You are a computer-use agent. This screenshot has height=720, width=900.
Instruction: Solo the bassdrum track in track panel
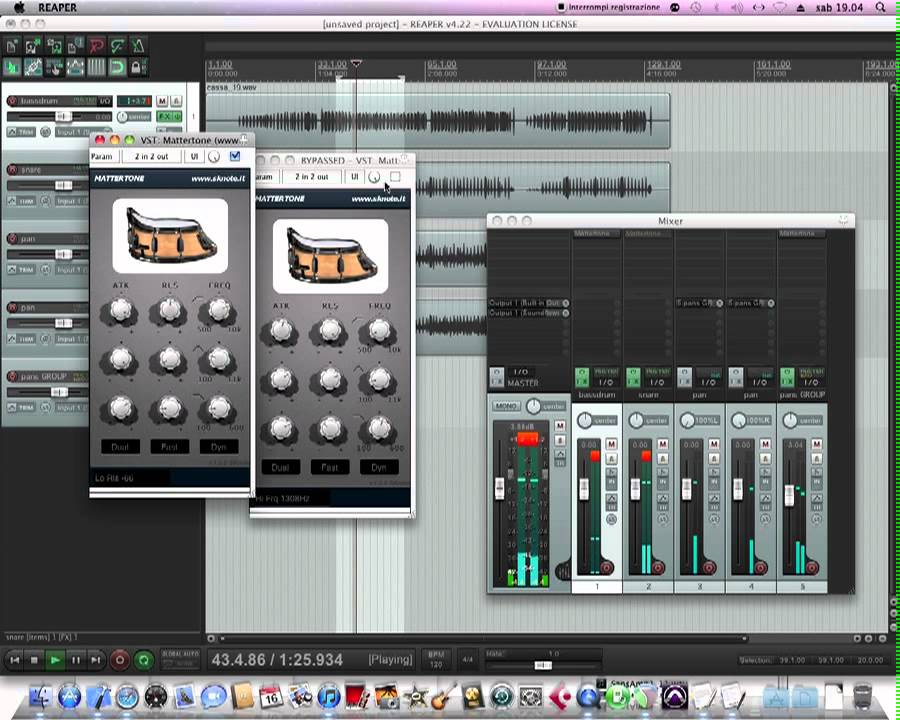point(176,101)
